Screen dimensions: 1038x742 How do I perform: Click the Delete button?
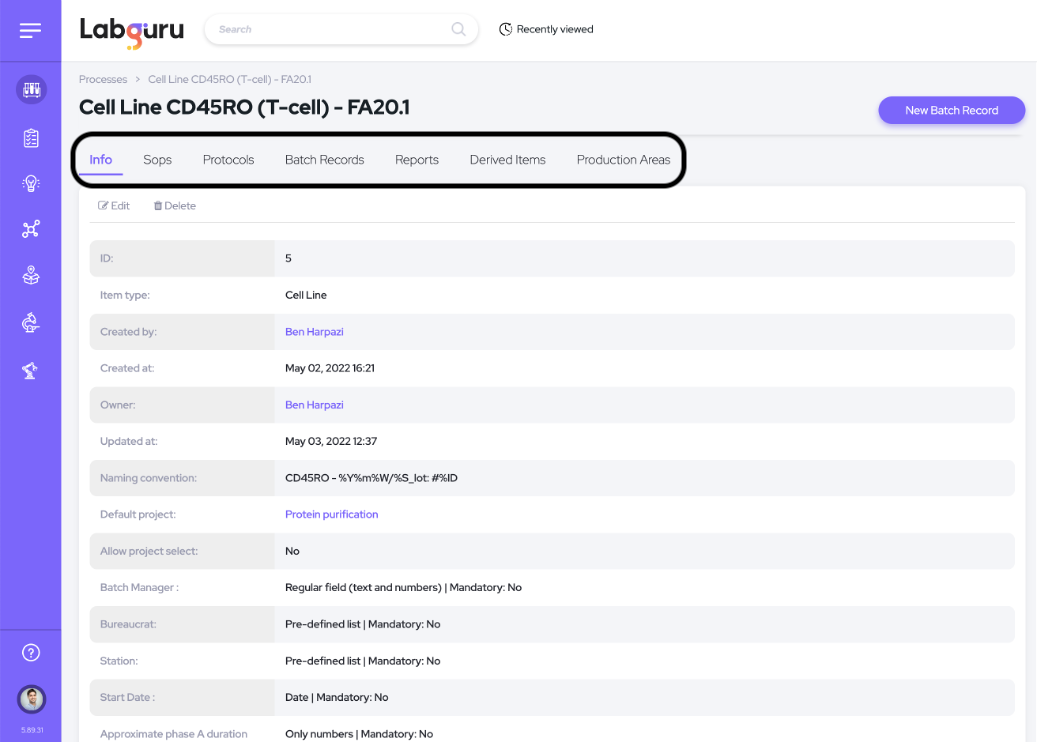174,206
